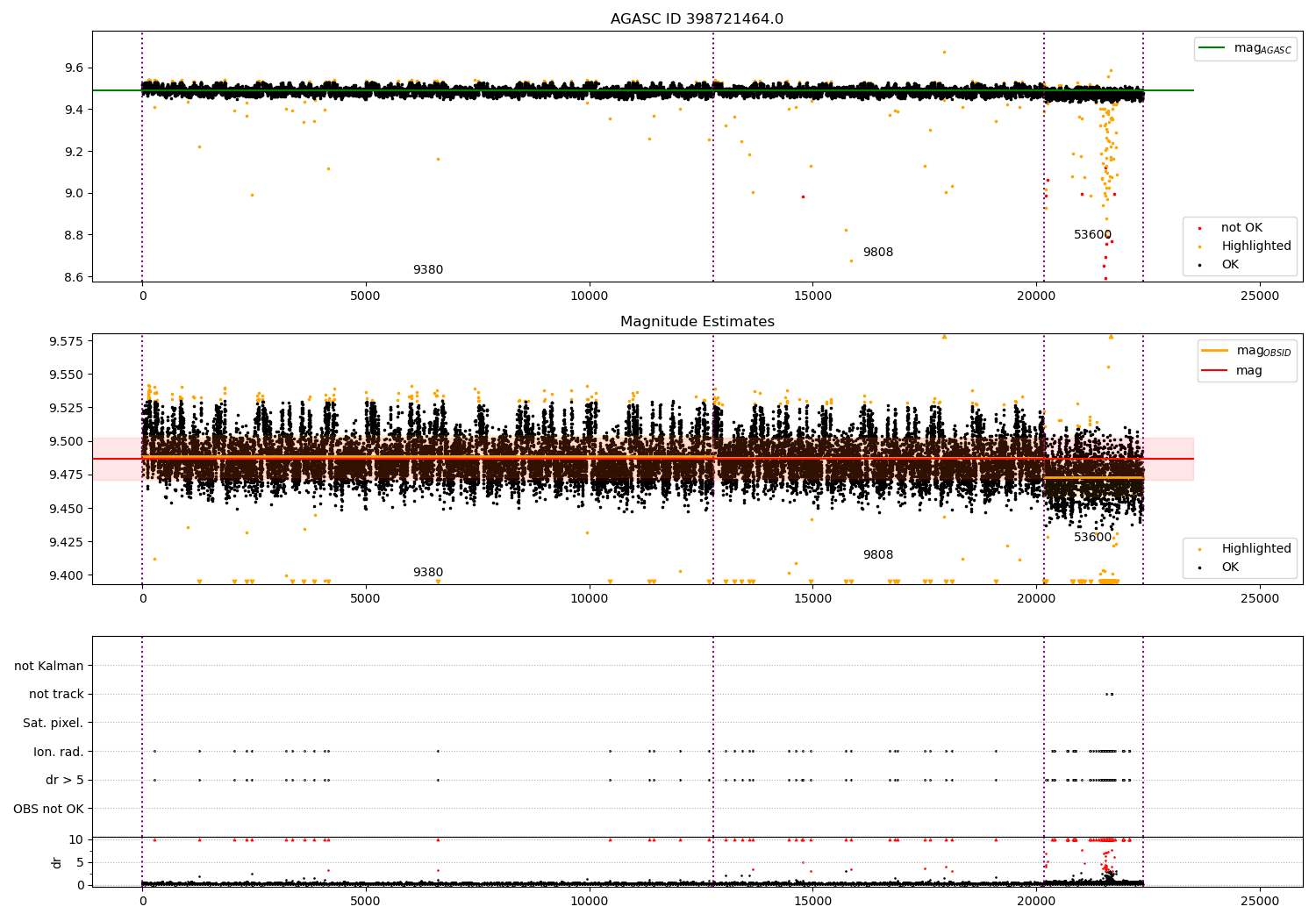
Task: Click the "9.6" tick on top plot y-axis
Action: pos(75,68)
